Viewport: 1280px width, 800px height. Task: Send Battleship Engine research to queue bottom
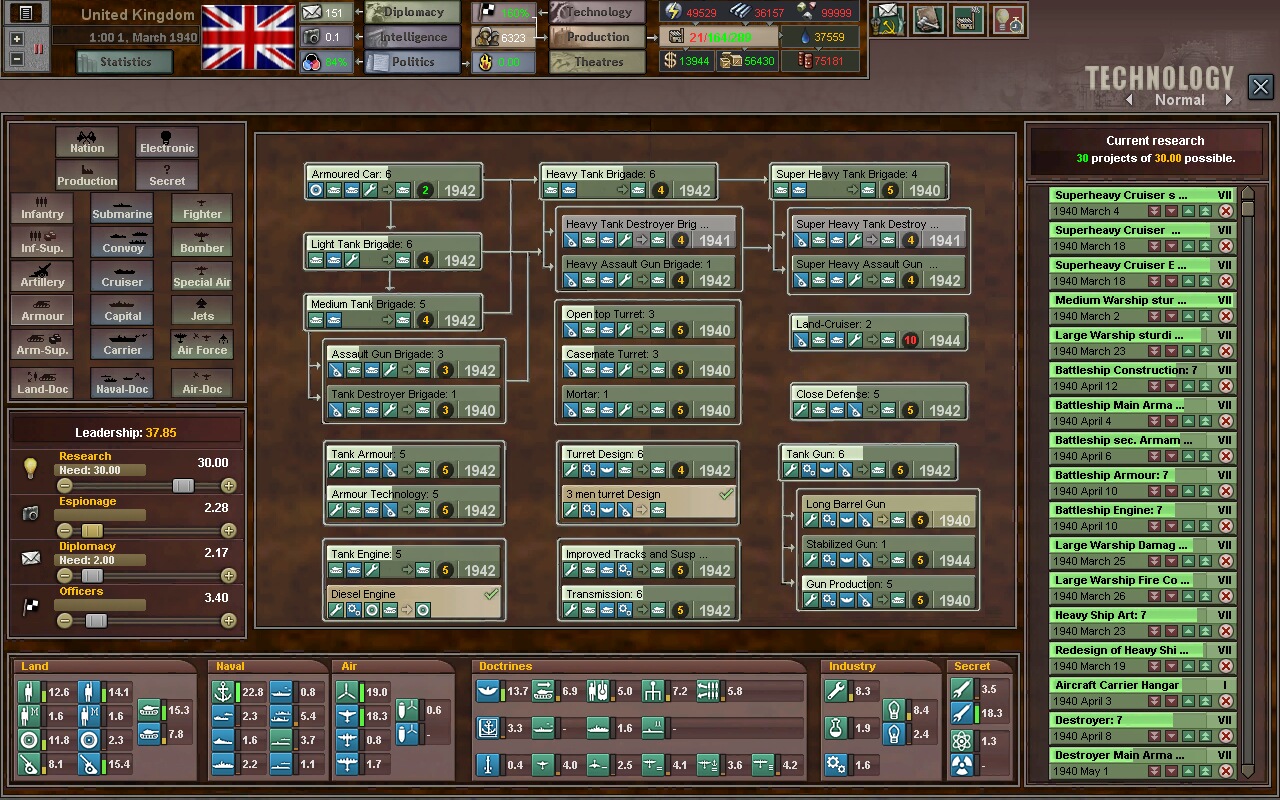1154,526
